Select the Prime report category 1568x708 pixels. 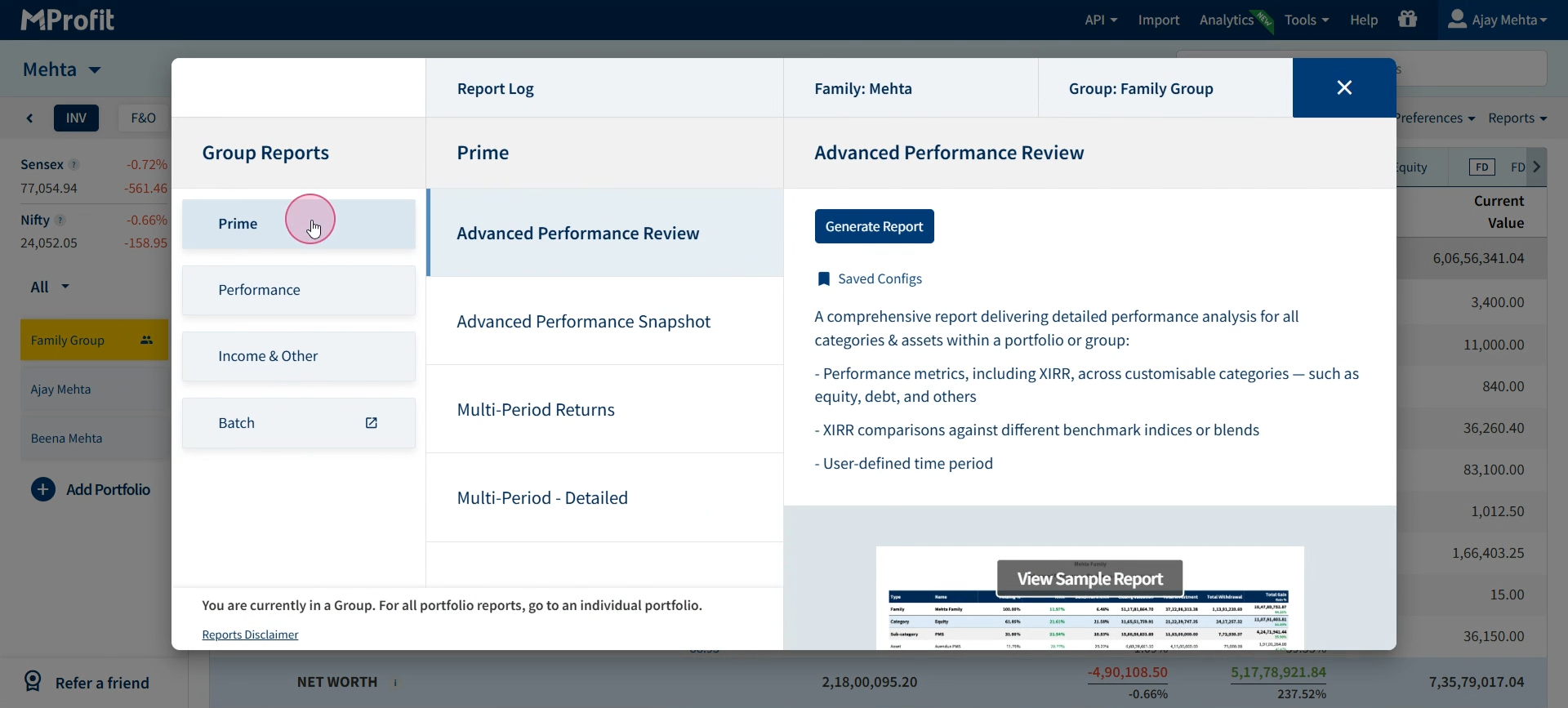(x=299, y=224)
